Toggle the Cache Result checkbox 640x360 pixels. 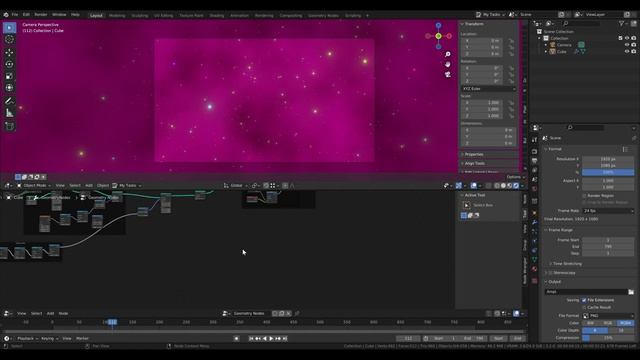(584, 307)
